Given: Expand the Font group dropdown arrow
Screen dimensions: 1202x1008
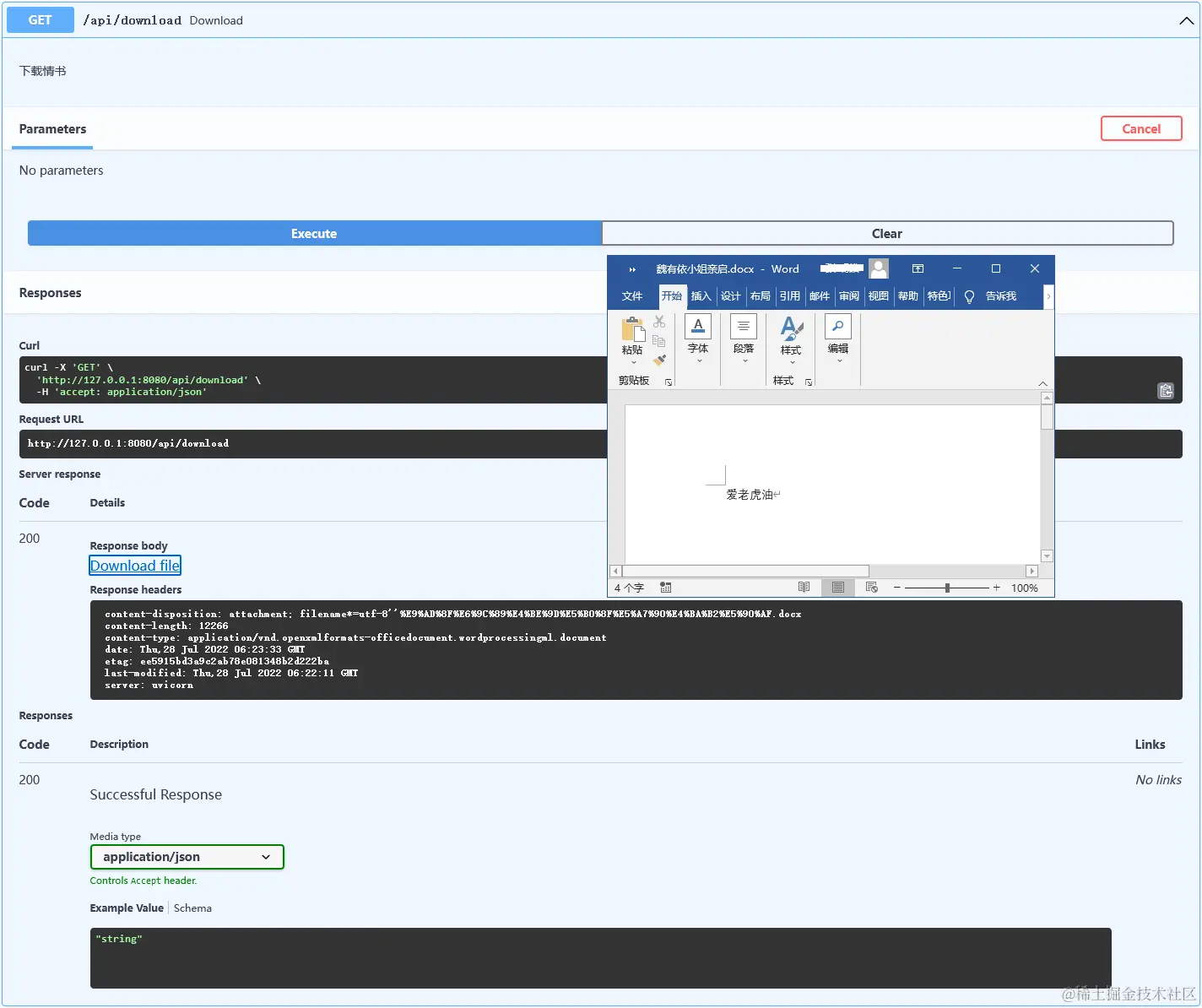Looking at the screenshot, I should (x=699, y=361).
